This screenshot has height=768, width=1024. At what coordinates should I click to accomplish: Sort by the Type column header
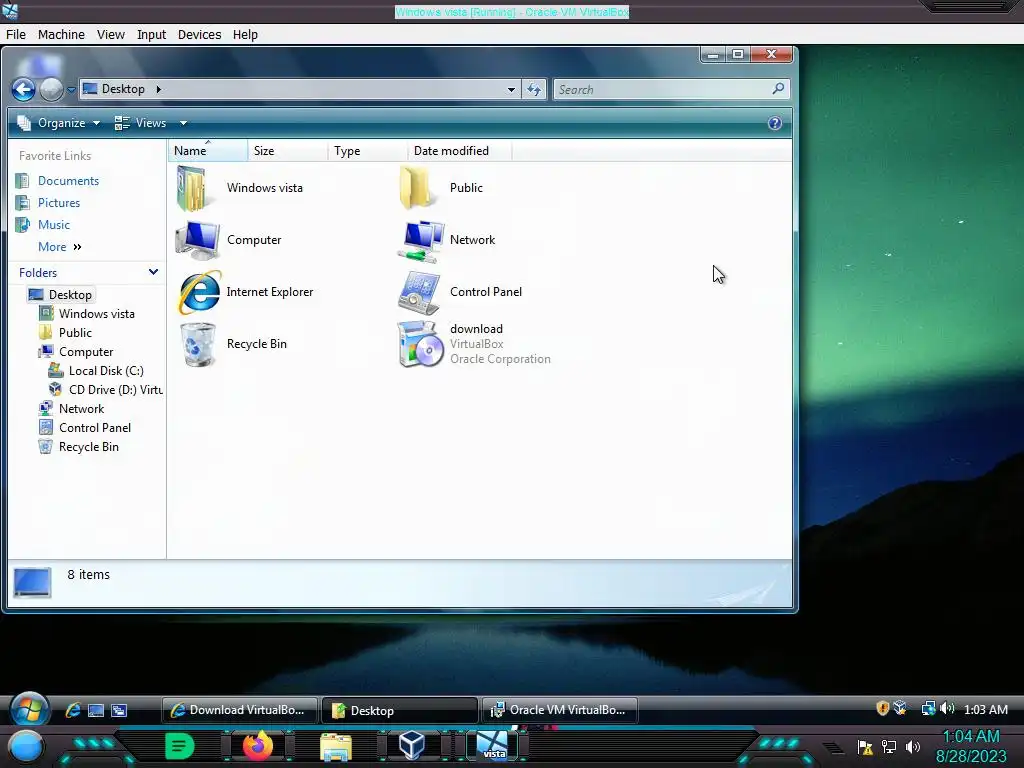point(368,151)
